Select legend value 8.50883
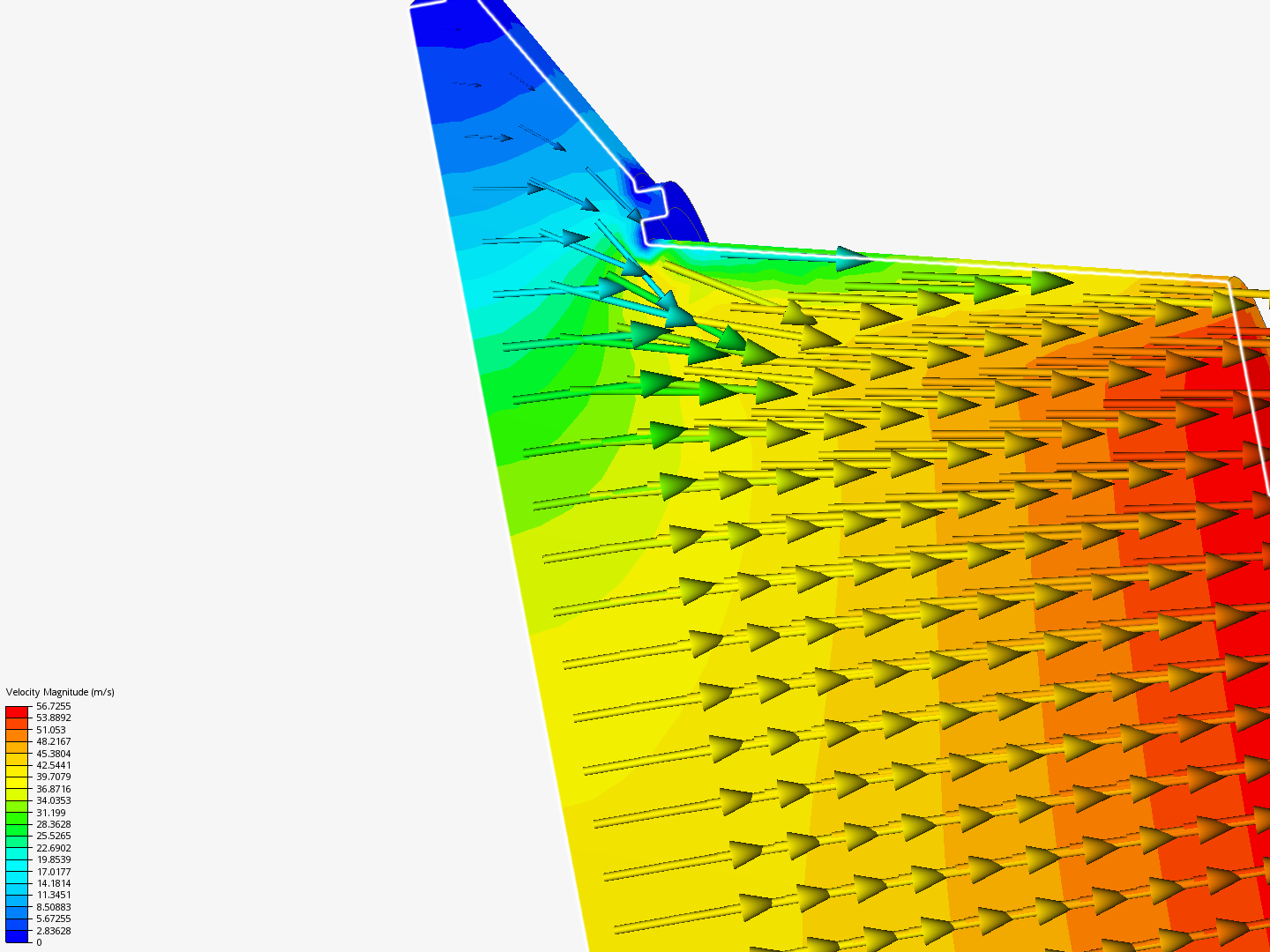The height and width of the screenshot is (952, 1270). point(53,907)
